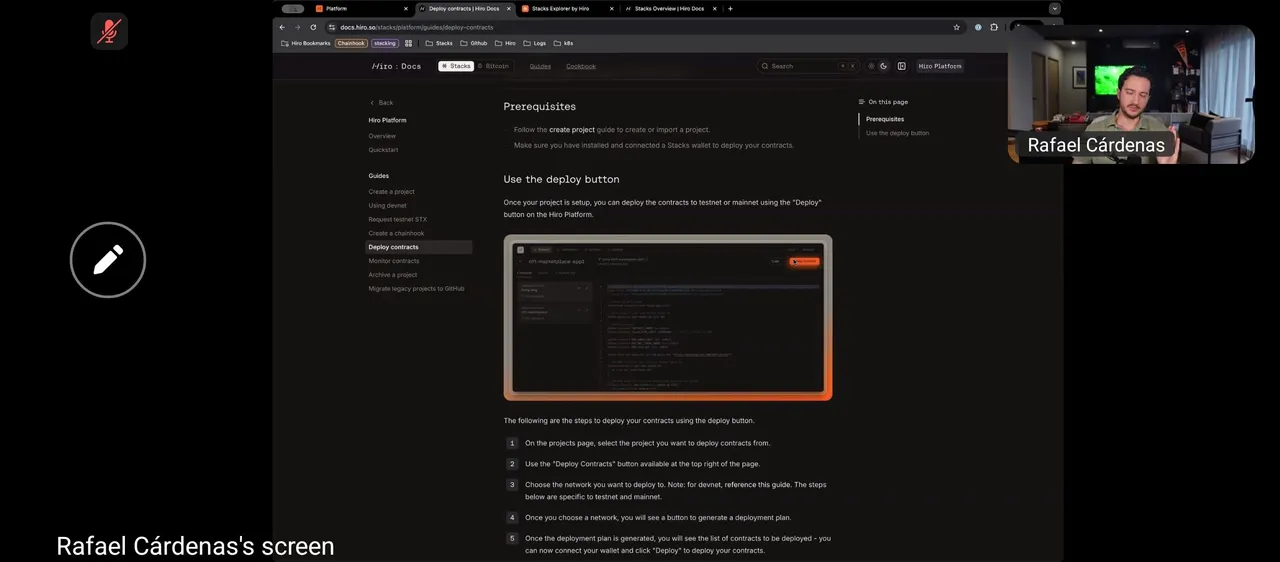1280x562 pixels.
Task: Click the deploy button screenshot image
Action: point(668,318)
